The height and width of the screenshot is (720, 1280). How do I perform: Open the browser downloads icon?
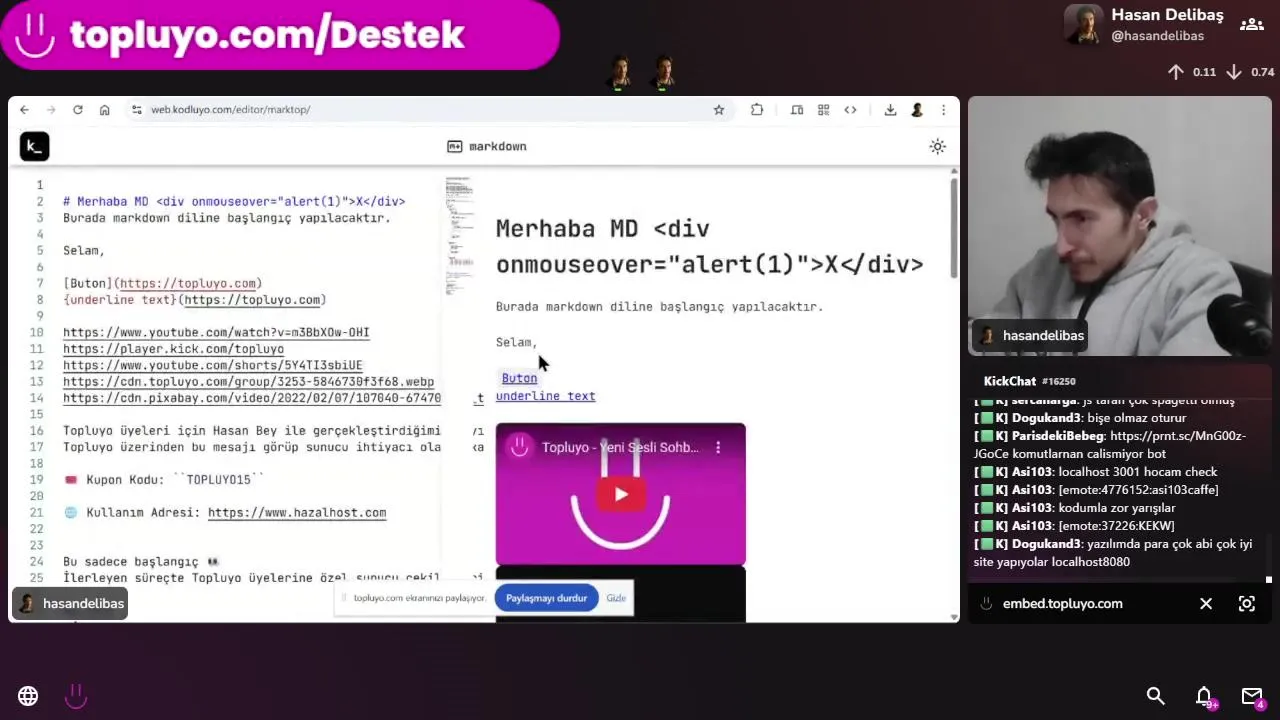click(890, 110)
